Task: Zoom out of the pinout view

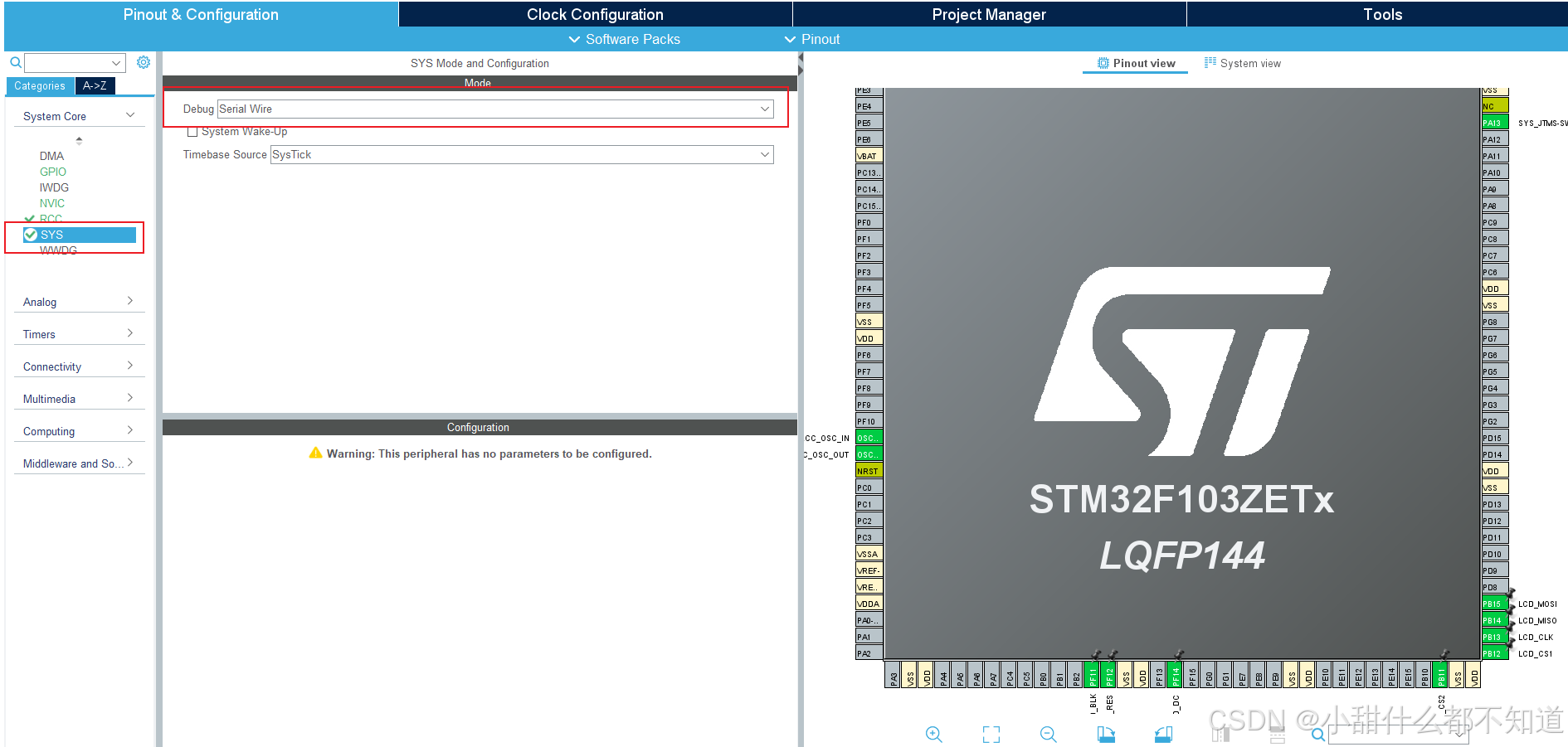Action: point(1048,735)
